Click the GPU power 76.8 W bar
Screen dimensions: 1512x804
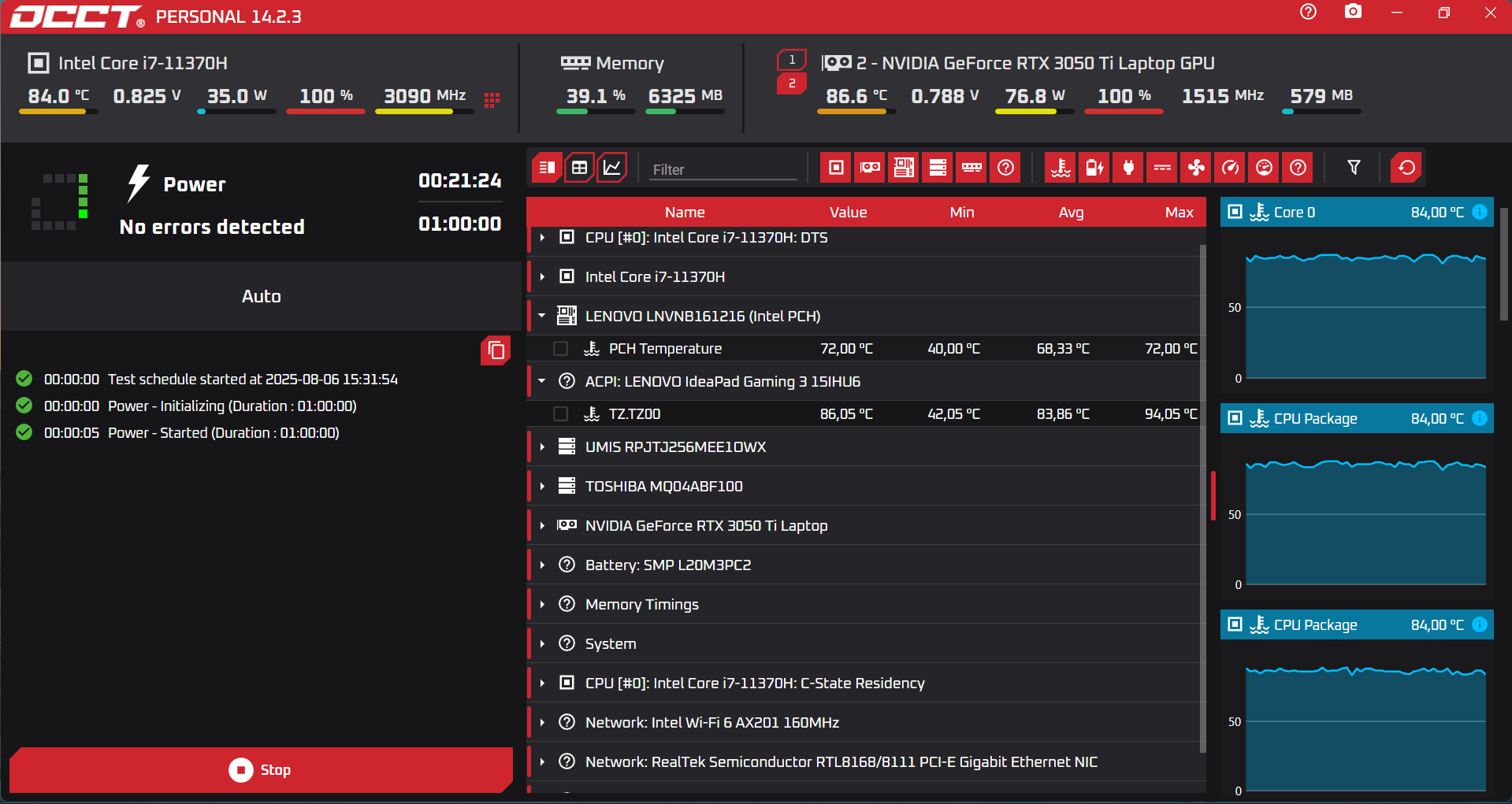tap(1035, 112)
